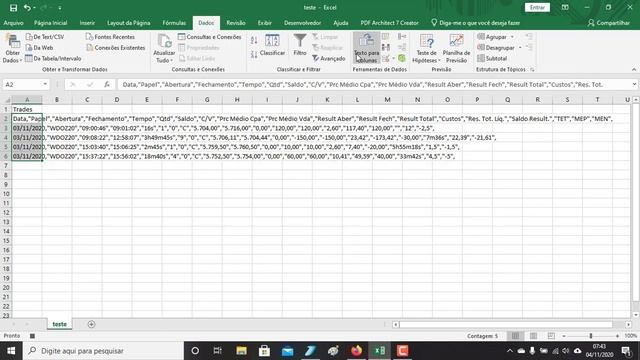Click the Consolidate icon in Ferramentas de Dados
This screenshot has width=640, height=360.
[402, 37]
